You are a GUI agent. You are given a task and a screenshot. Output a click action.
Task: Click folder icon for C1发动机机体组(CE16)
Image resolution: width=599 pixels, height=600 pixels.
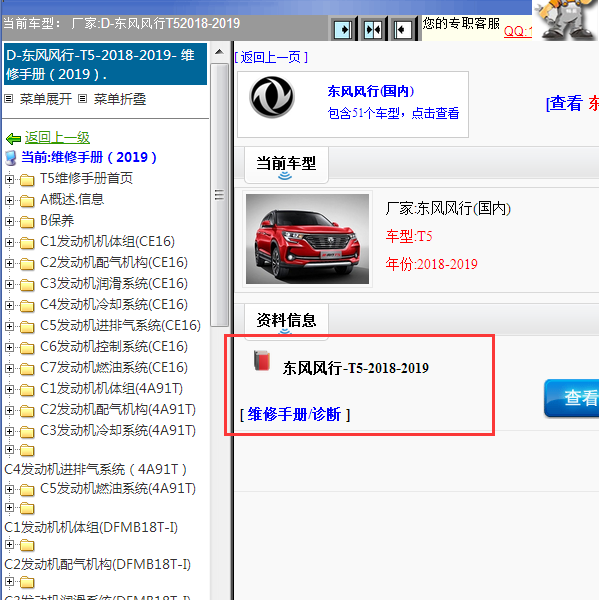coord(27,243)
